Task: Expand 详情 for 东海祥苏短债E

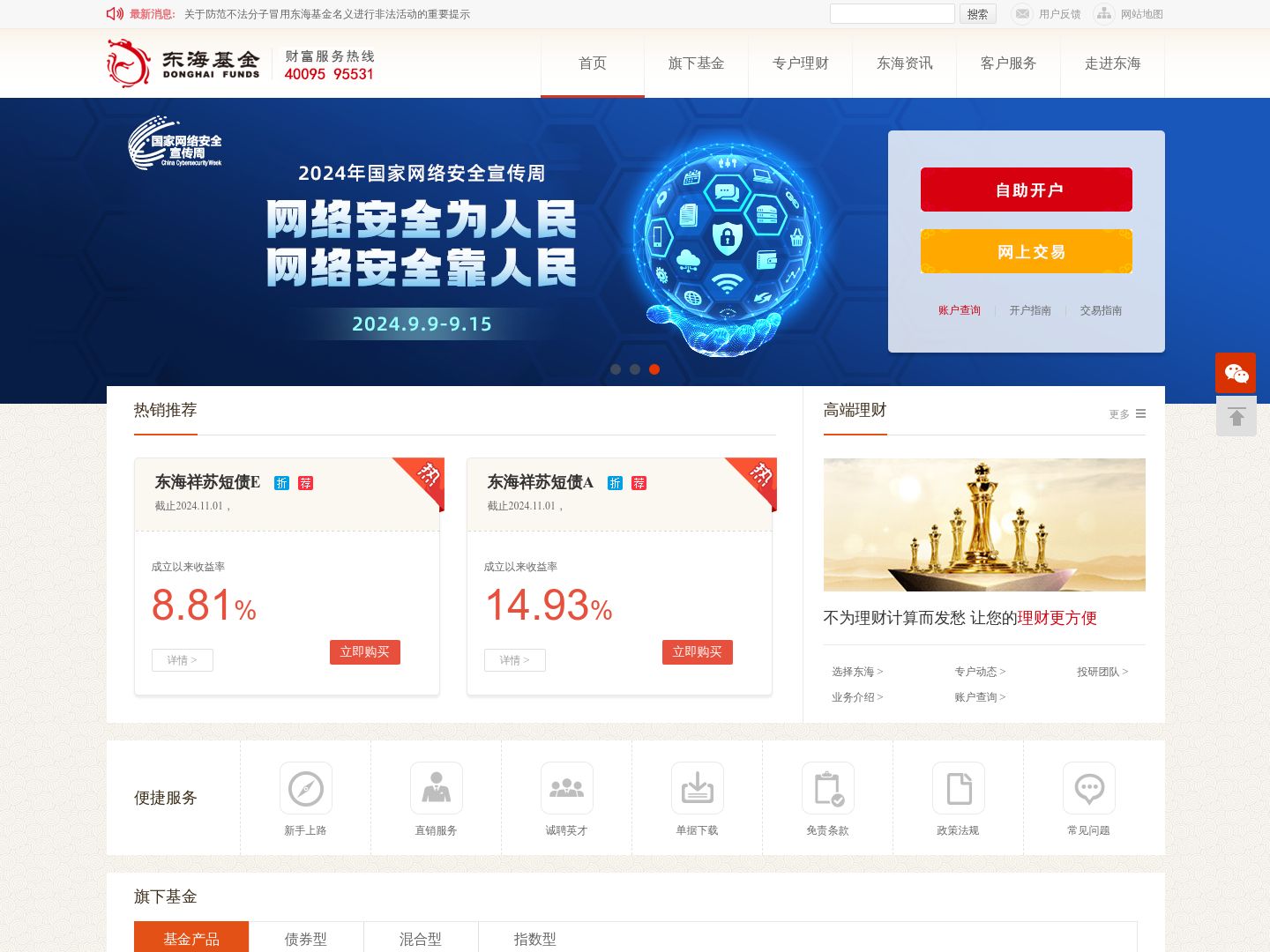Action: point(182,660)
